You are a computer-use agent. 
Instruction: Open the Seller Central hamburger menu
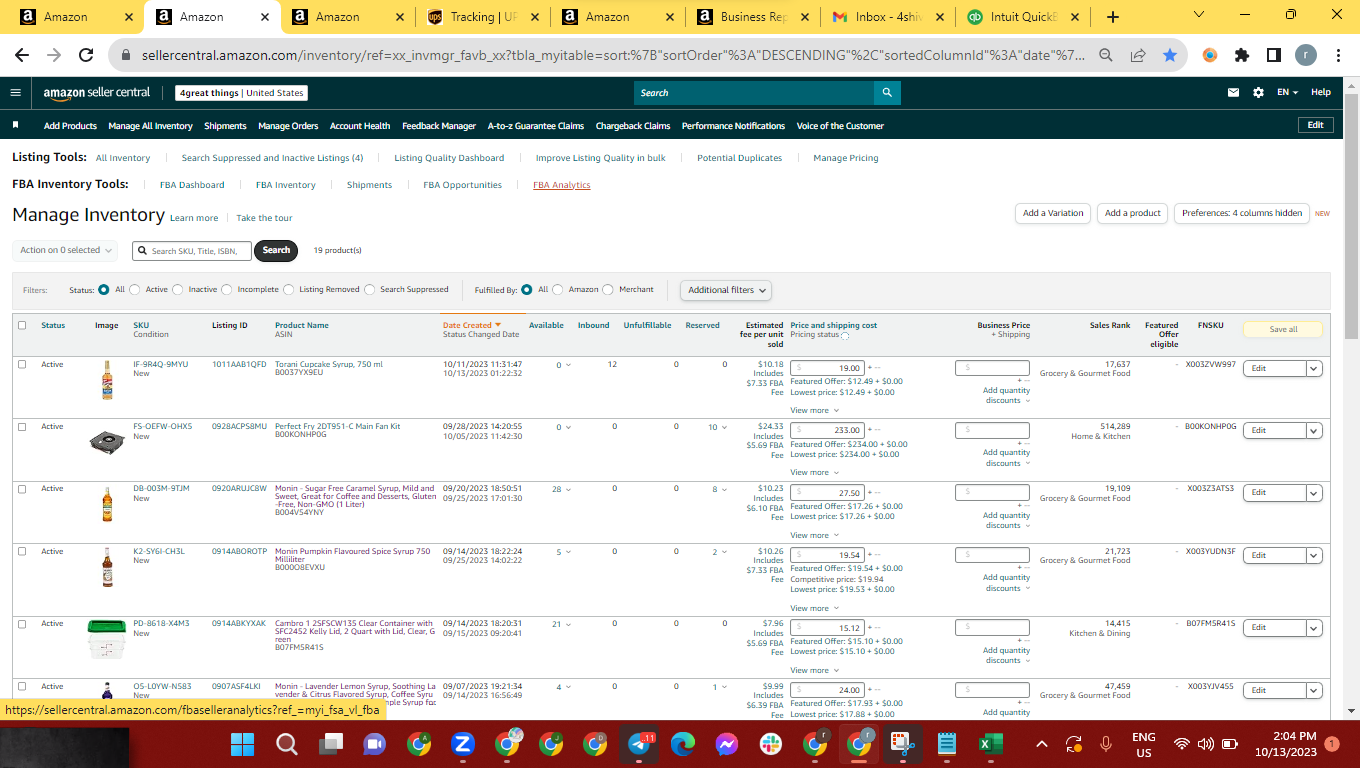point(15,93)
